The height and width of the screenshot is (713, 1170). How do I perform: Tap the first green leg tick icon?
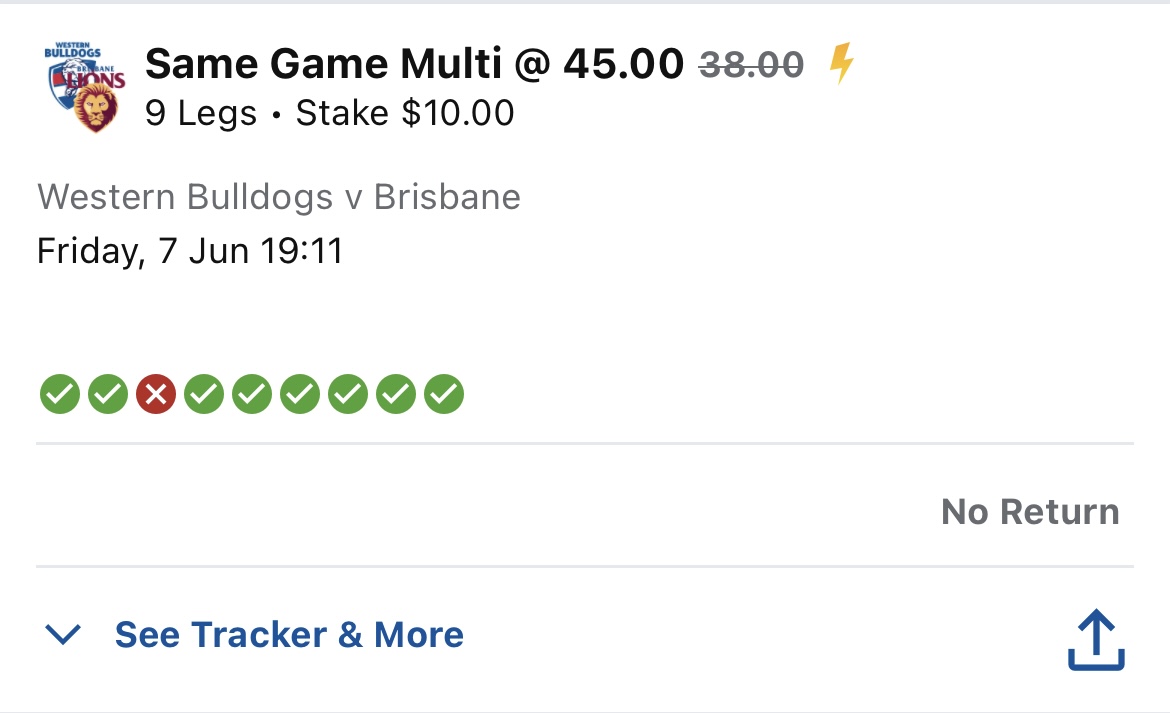(x=60, y=394)
